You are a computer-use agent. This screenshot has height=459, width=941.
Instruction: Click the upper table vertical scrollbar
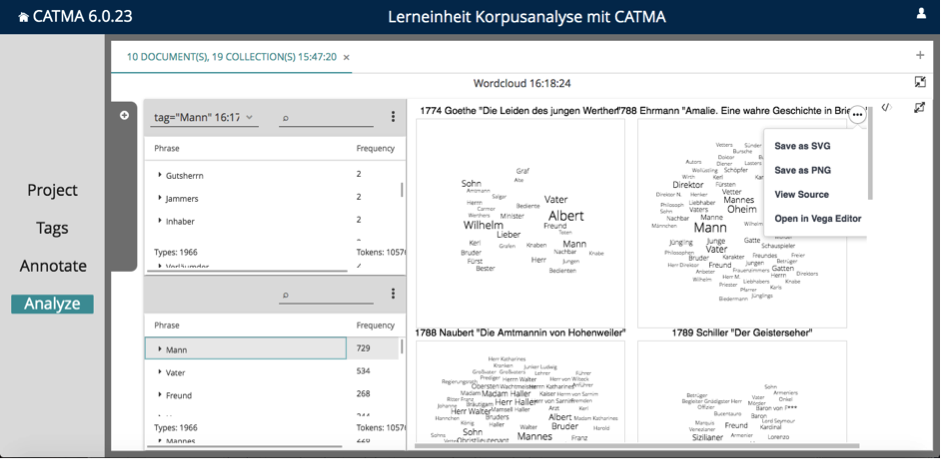pyautogui.click(x=401, y=190)
